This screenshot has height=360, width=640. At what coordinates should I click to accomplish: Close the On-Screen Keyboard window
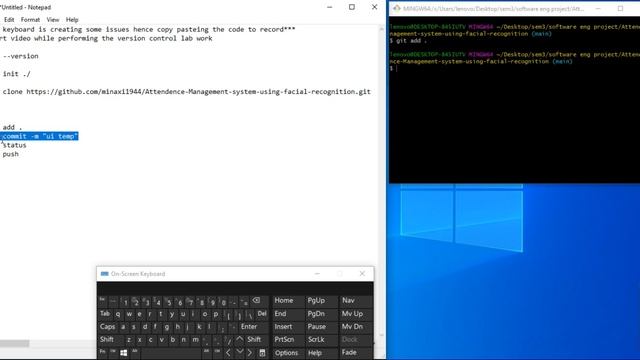click(x=362, y=274)
